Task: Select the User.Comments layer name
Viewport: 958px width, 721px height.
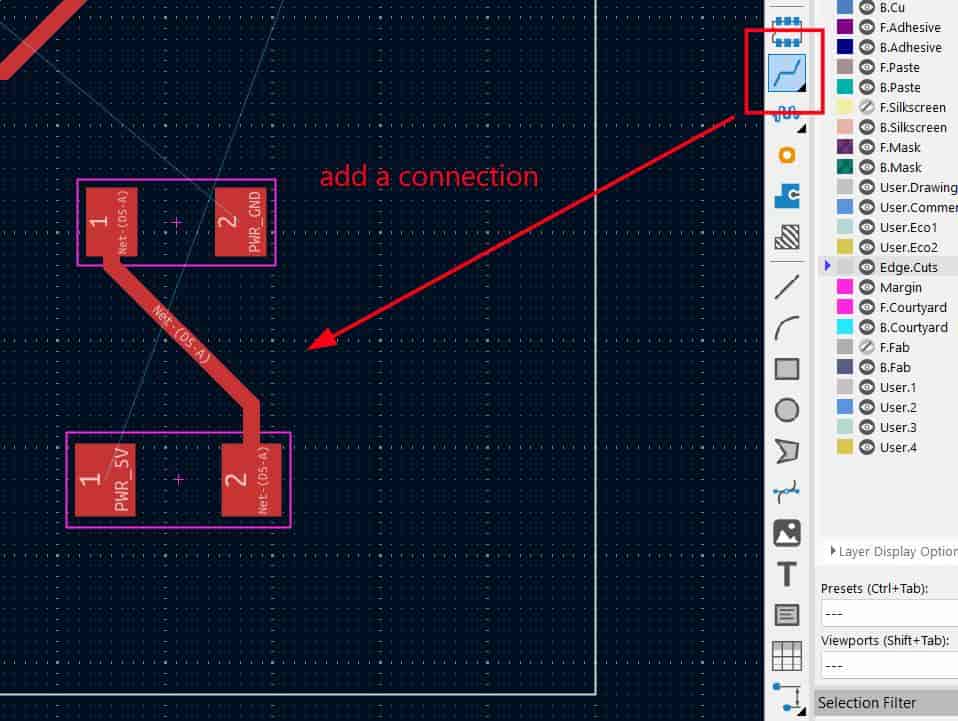Action: click(918, 207)
